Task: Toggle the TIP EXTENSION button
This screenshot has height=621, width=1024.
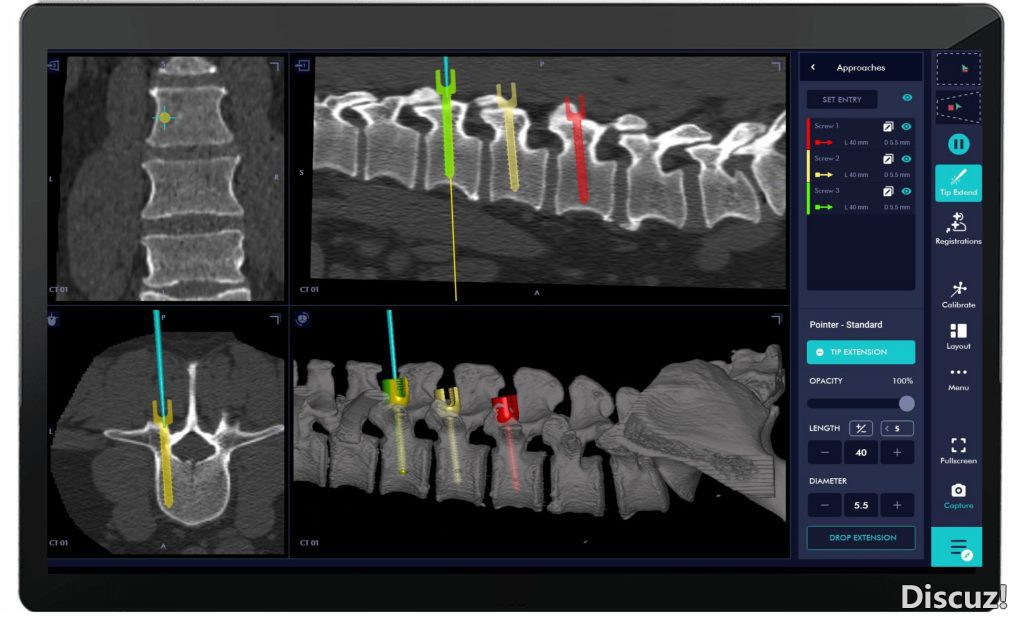Action: [861, 352]
